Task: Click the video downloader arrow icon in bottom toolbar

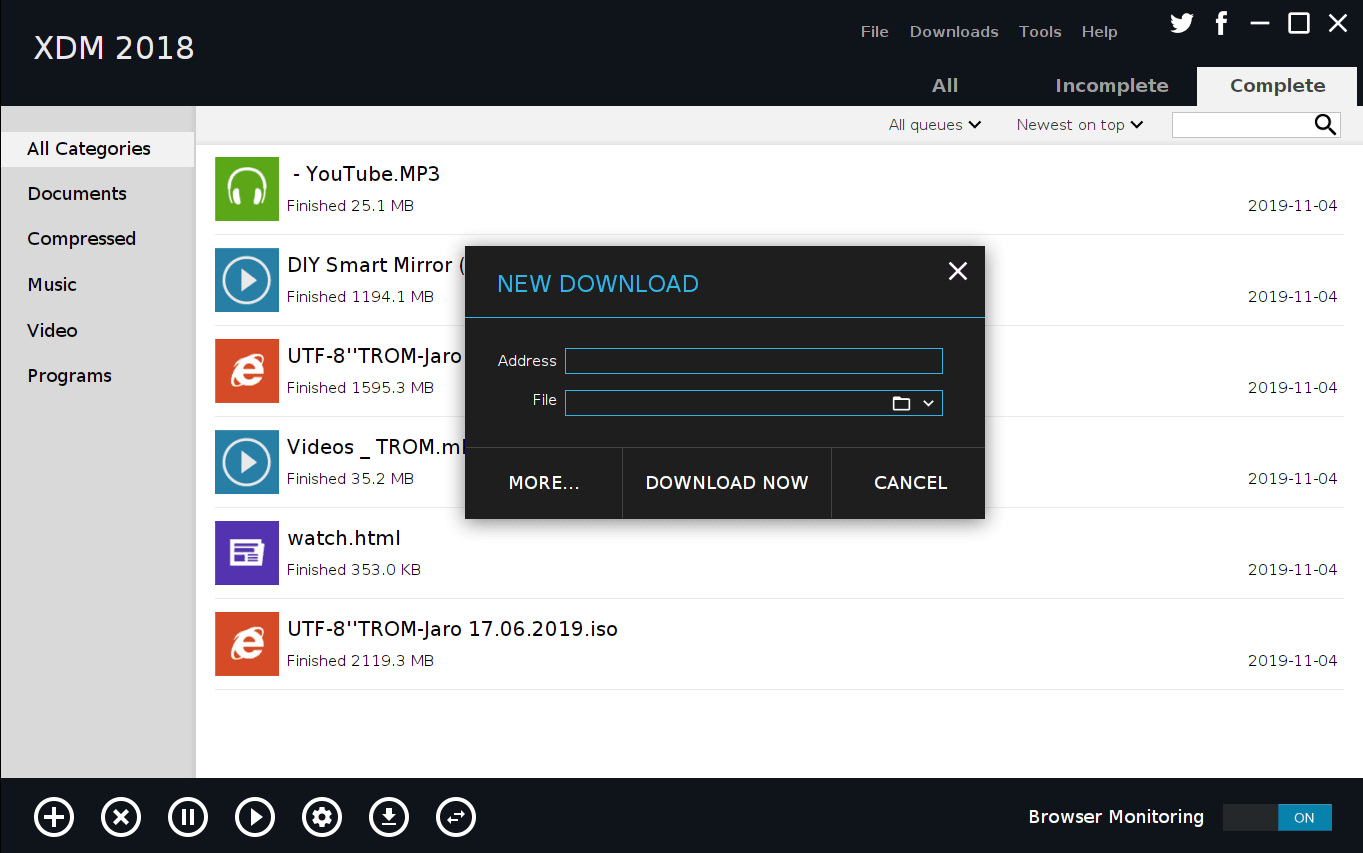Action: click(x=389, y=817)
